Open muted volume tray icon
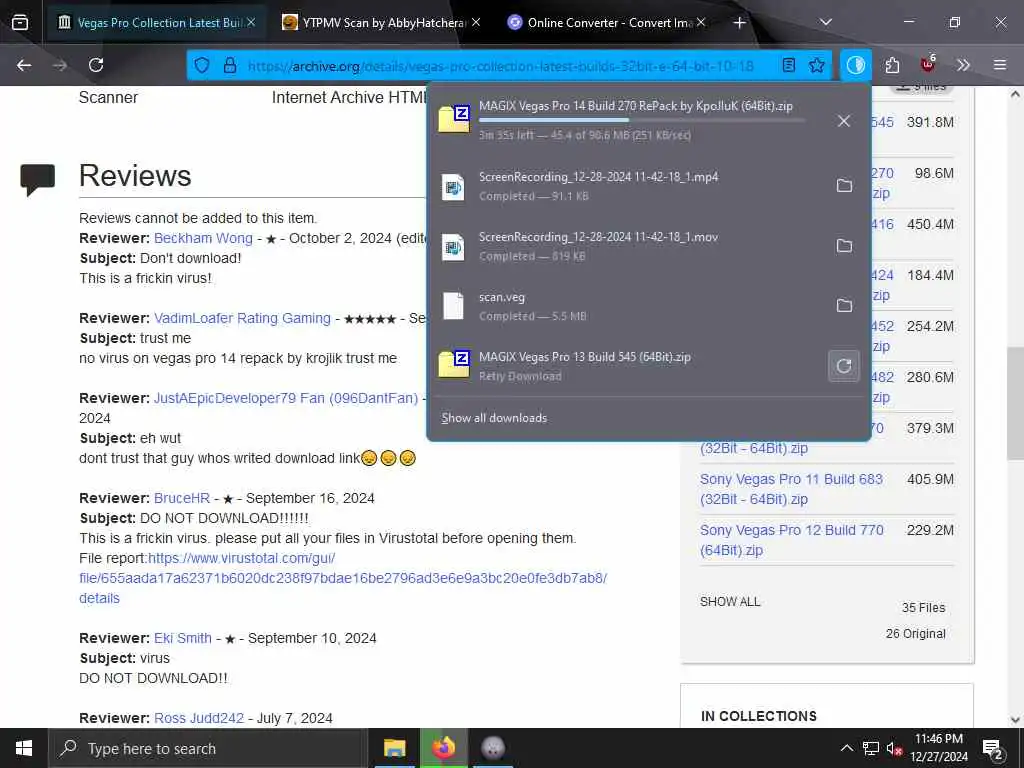Viewport: 1024px width, 768px height. (894, 748)
